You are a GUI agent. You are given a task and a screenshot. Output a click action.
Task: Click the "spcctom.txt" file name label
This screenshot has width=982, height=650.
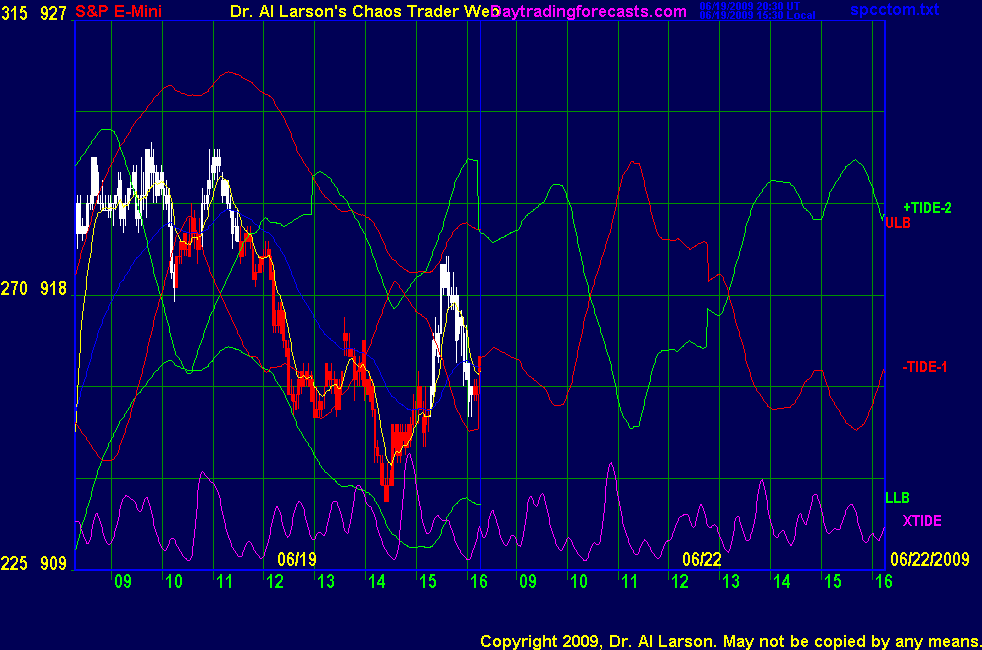pos(894,9)
